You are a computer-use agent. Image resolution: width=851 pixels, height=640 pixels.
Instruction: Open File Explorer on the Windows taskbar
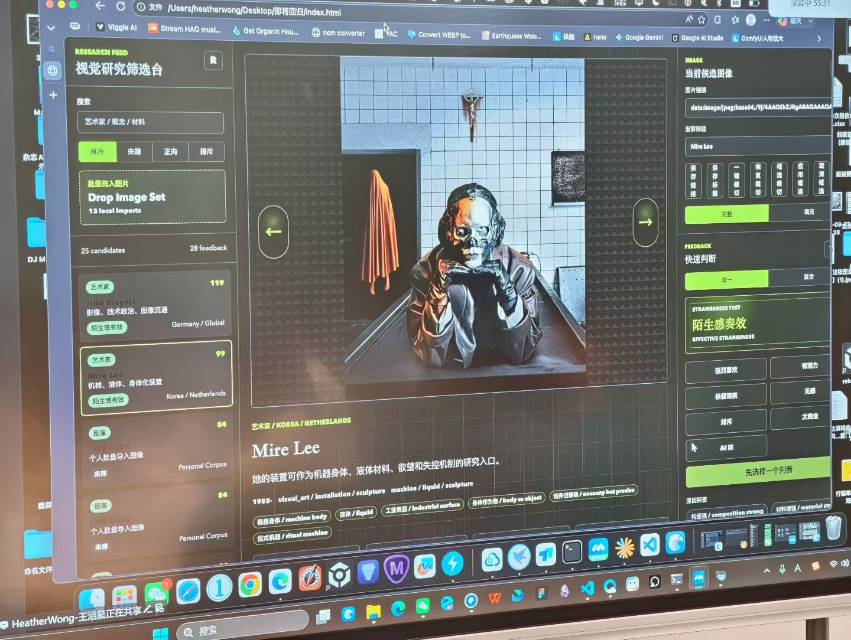(373, 612)
